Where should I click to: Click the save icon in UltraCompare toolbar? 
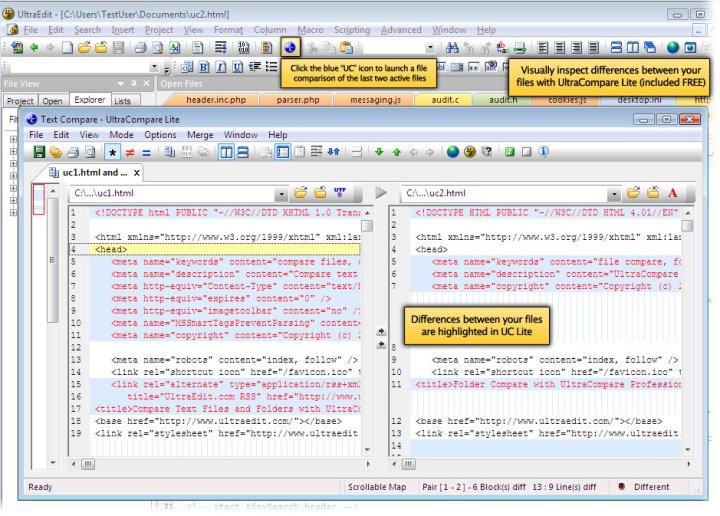click(39, 152)
